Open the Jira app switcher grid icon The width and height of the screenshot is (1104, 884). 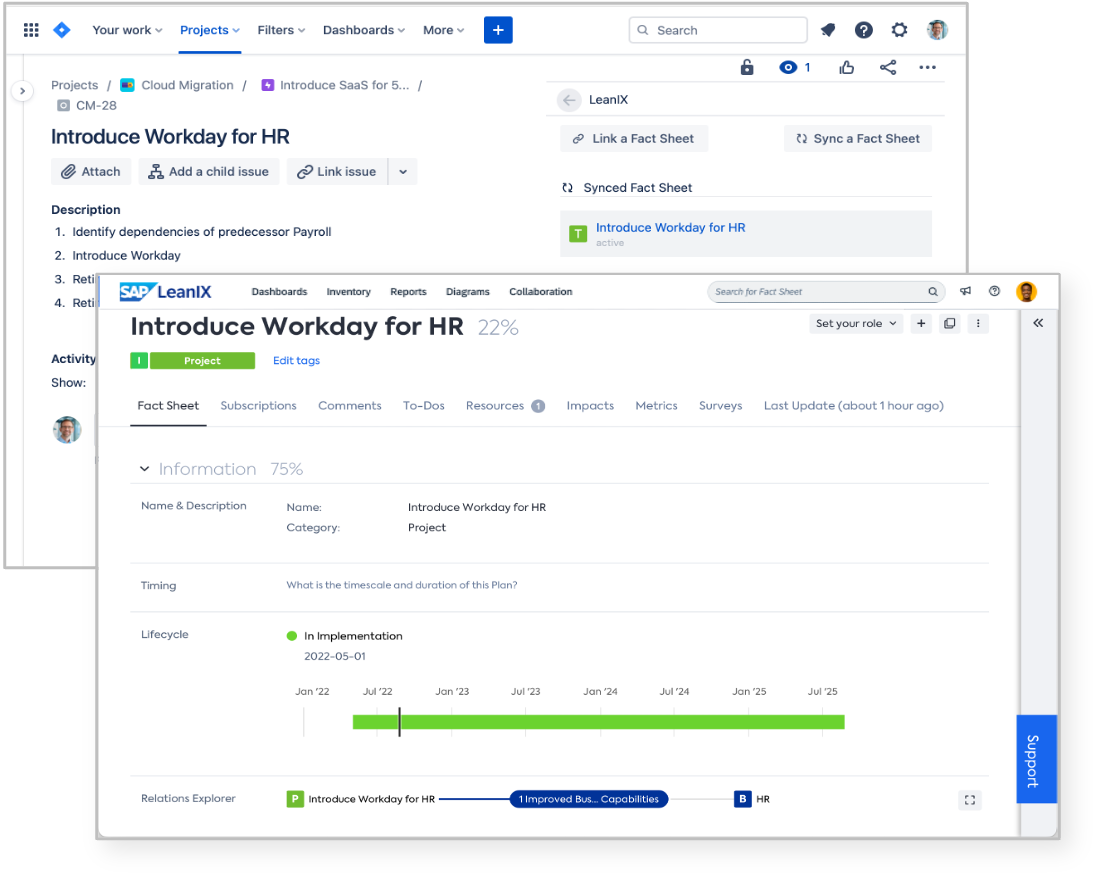[x=31, y=30]
